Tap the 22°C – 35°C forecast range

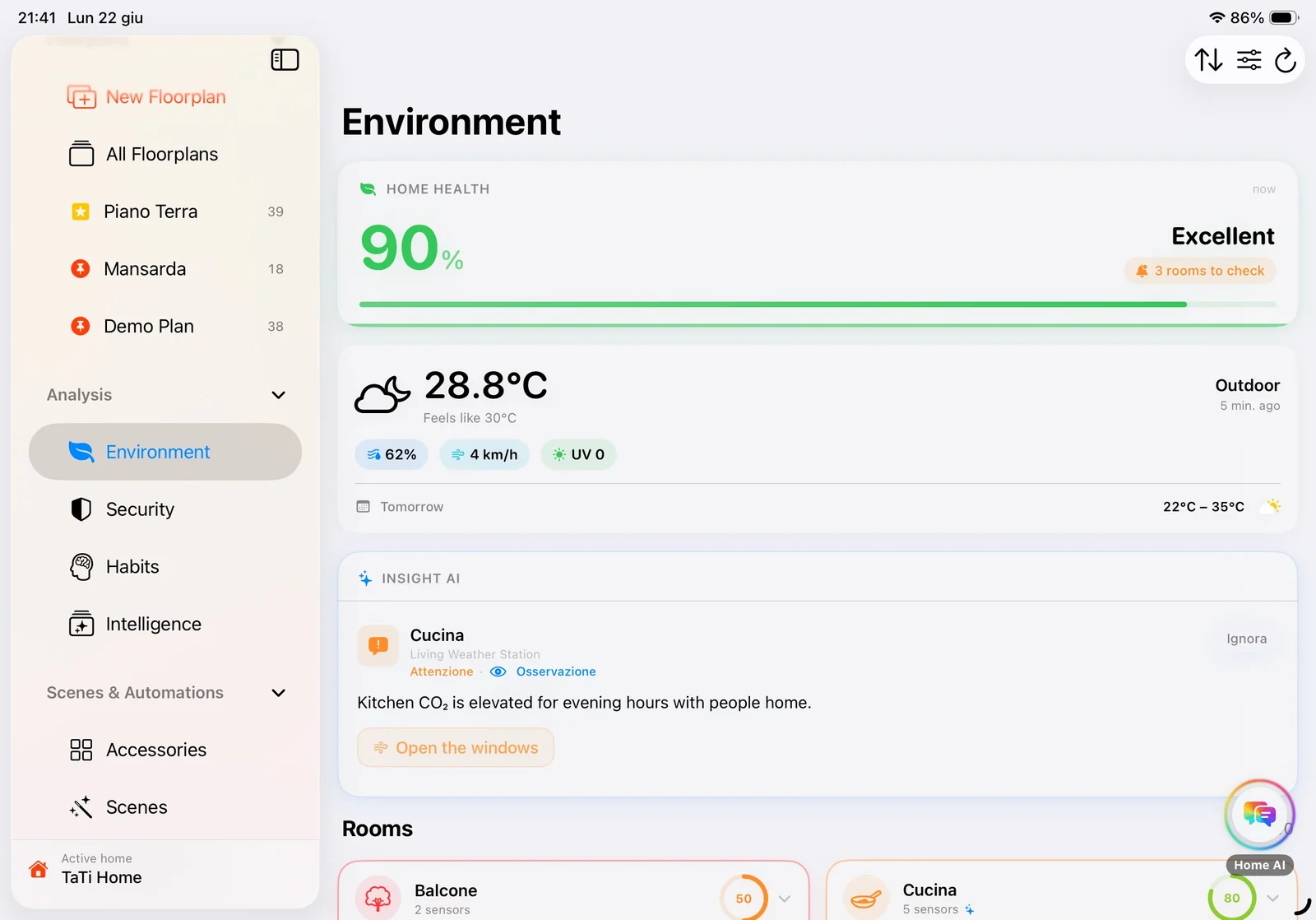(x=1203, y=507)
